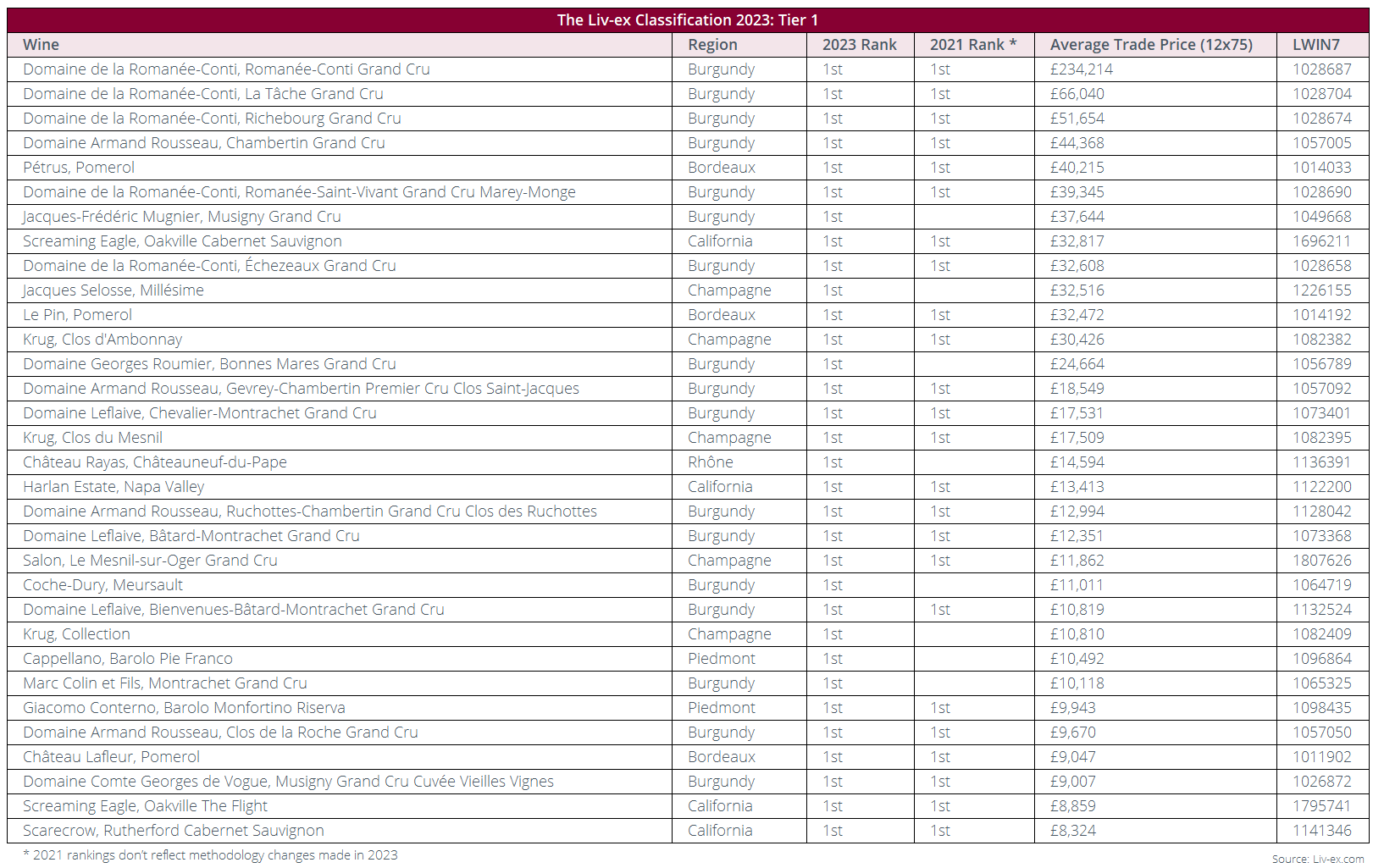Open the Liv-ex.com source link
The height and width of the screenshot is (868, 1373).
point(1338,859)
